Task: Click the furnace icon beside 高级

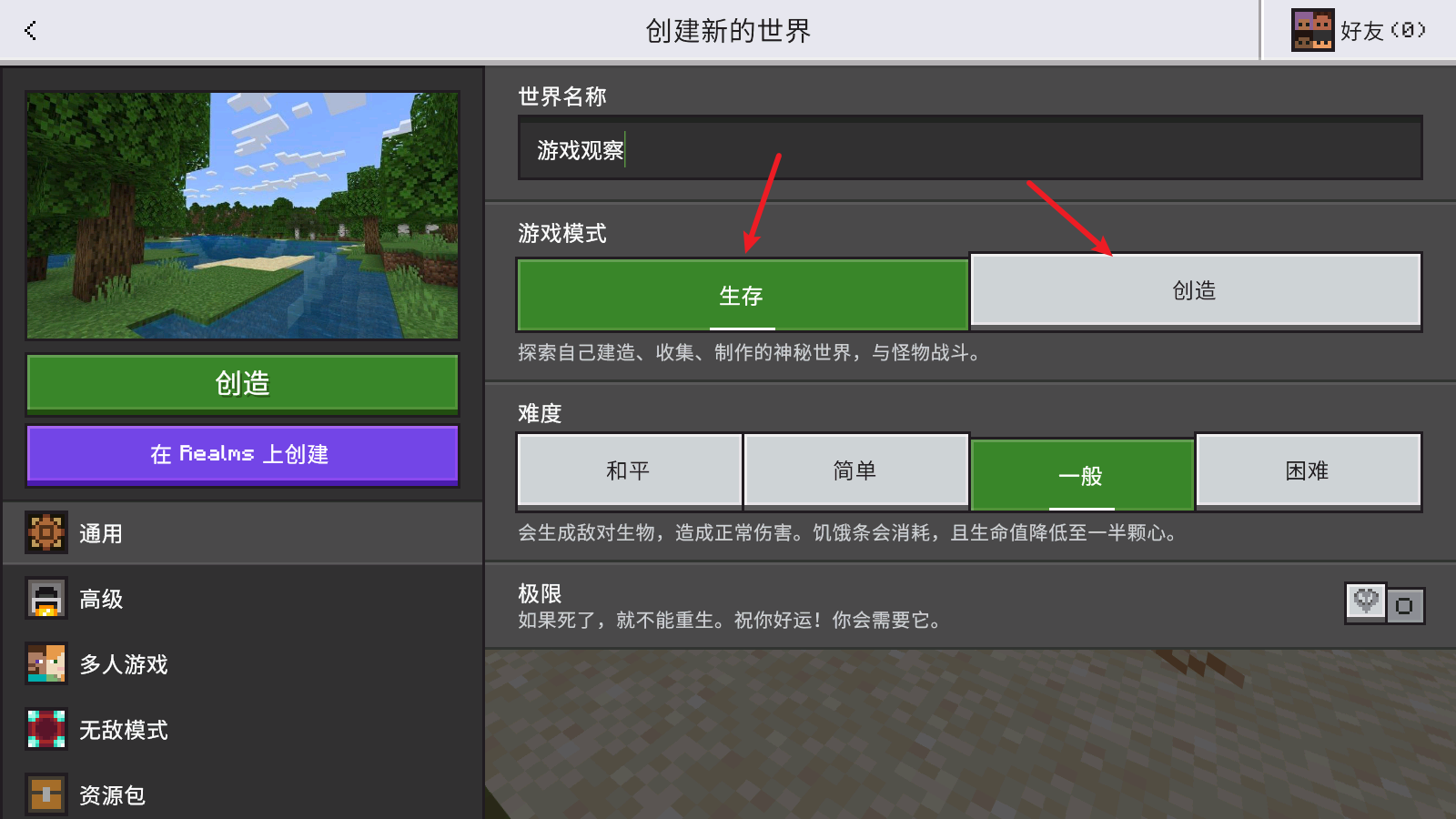Action: pos(46,599)
